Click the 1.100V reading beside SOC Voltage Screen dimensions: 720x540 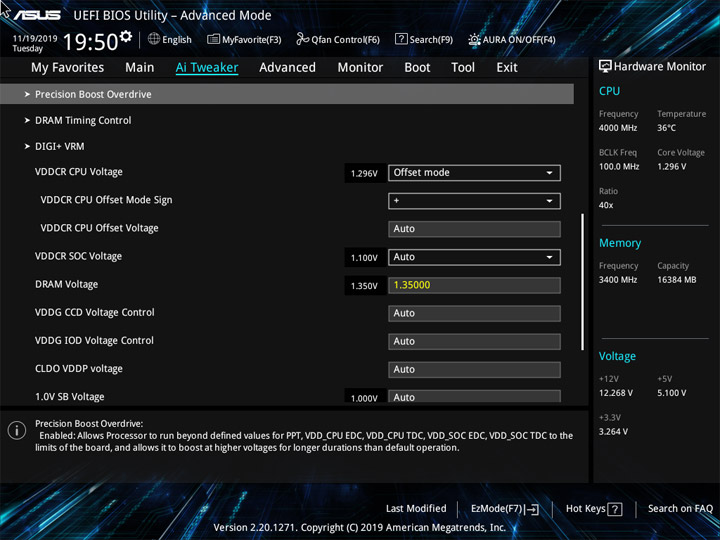point(364,258)
